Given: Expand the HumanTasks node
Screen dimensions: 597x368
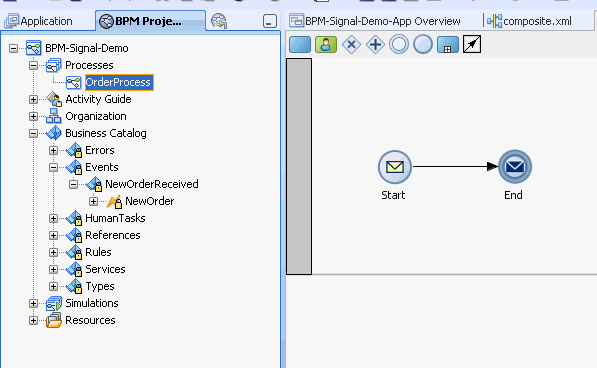Looking at the screenshot, I should [53, 218].
